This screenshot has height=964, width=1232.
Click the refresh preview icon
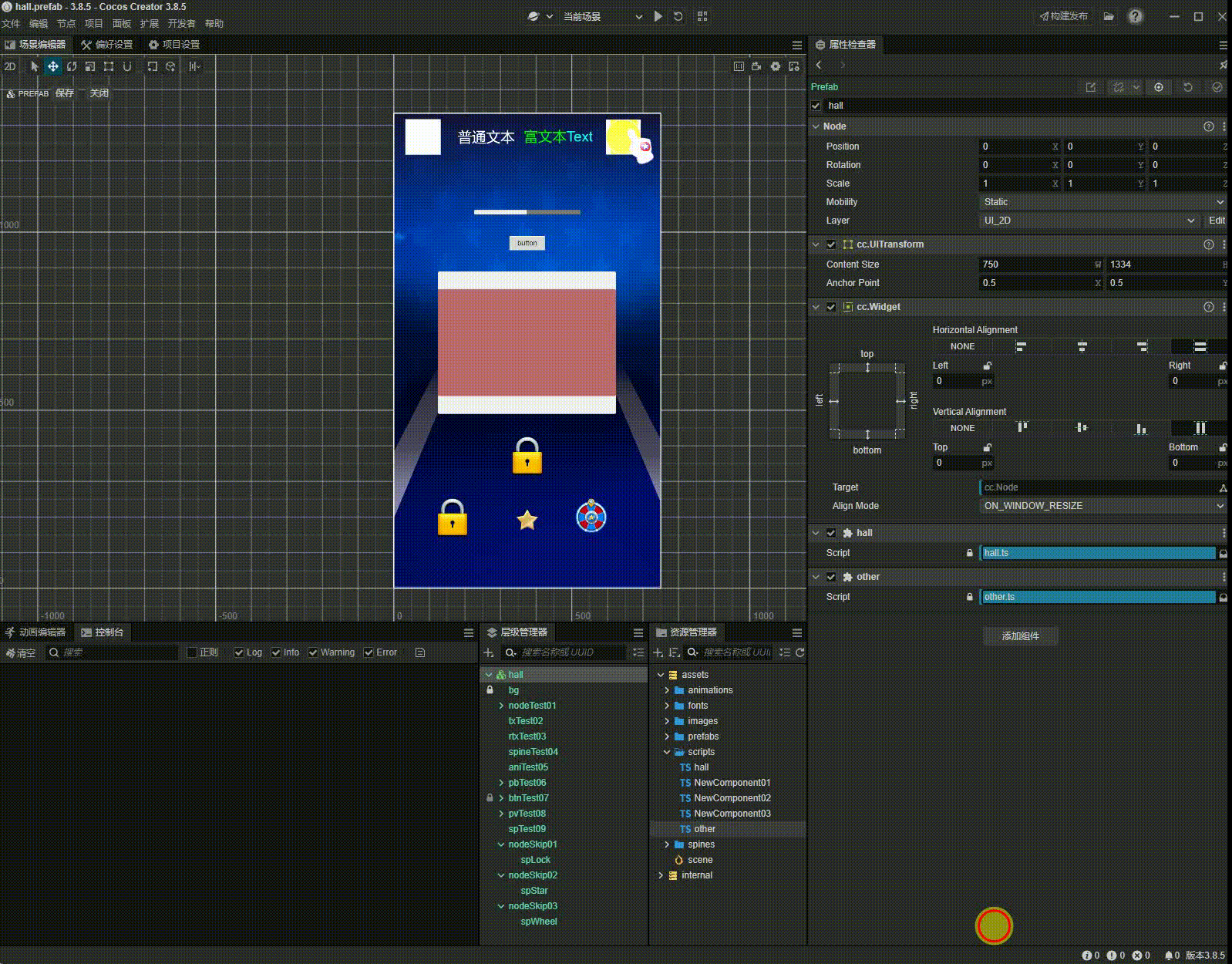[678, 16]
